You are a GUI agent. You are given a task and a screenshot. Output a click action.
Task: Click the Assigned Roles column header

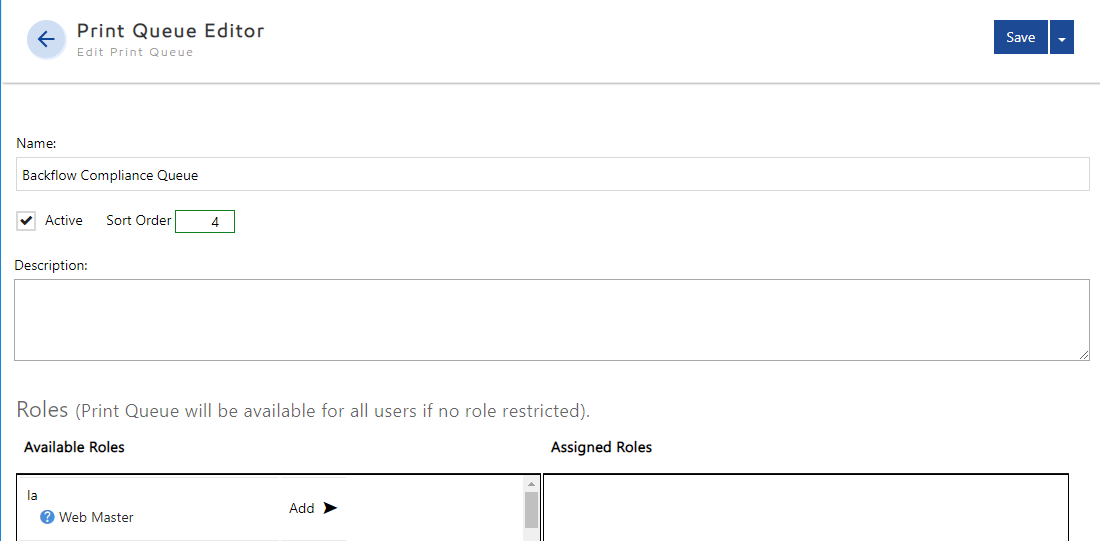tap(601, 447)
